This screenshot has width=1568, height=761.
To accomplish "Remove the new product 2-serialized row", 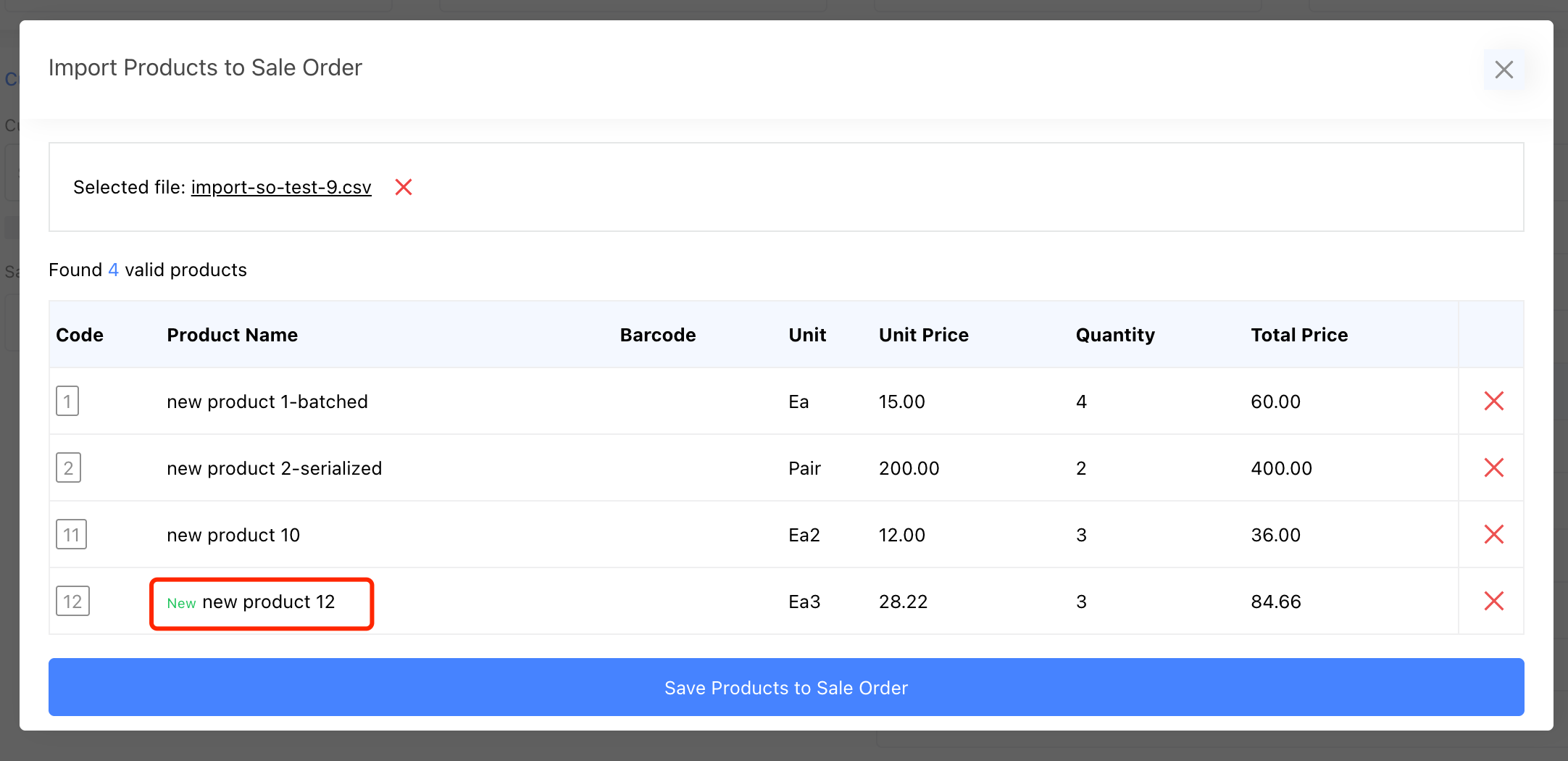I will point(1493,467).
